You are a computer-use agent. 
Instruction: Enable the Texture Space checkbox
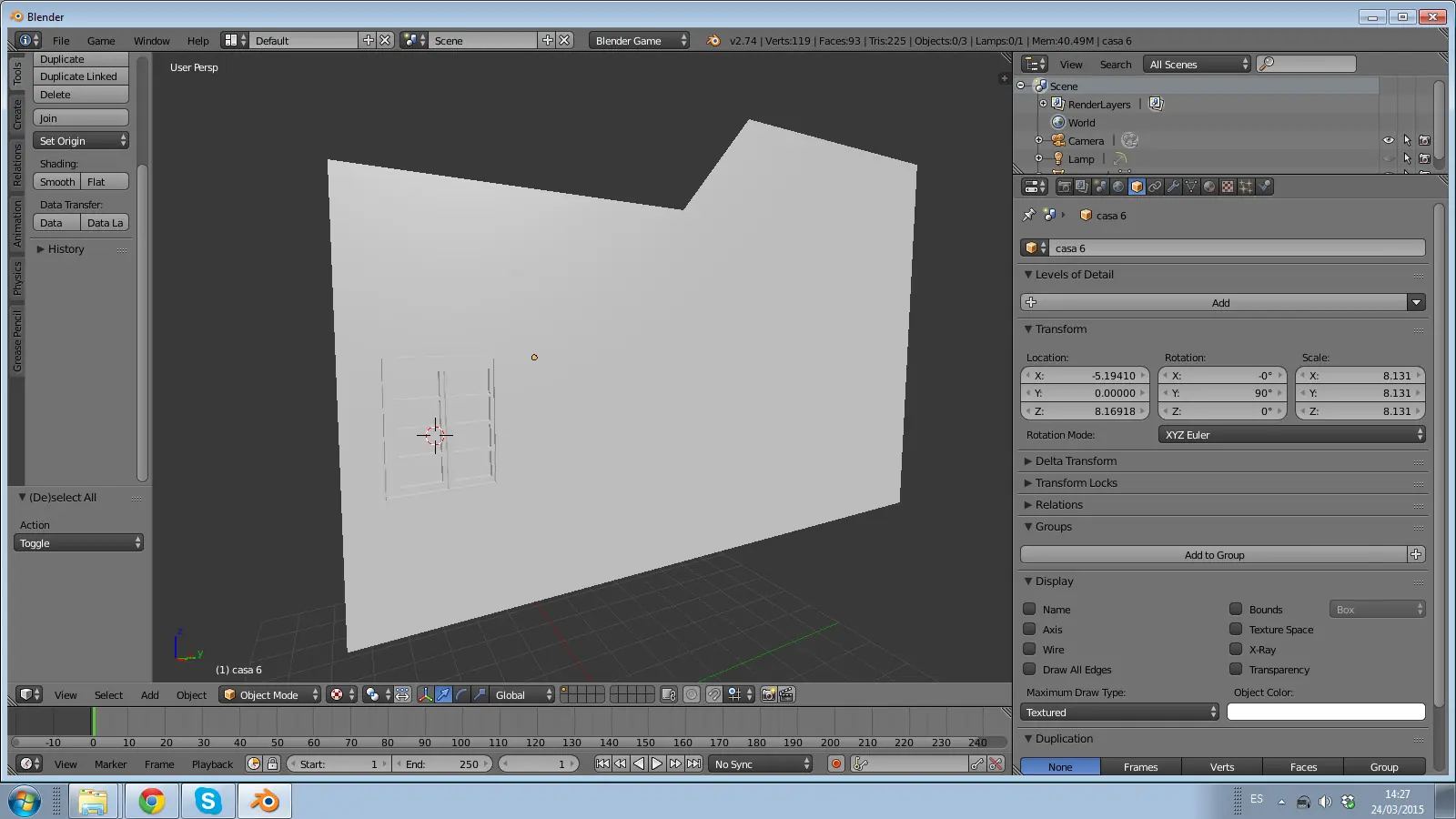pyautogui.click(x=1236, y=629)
